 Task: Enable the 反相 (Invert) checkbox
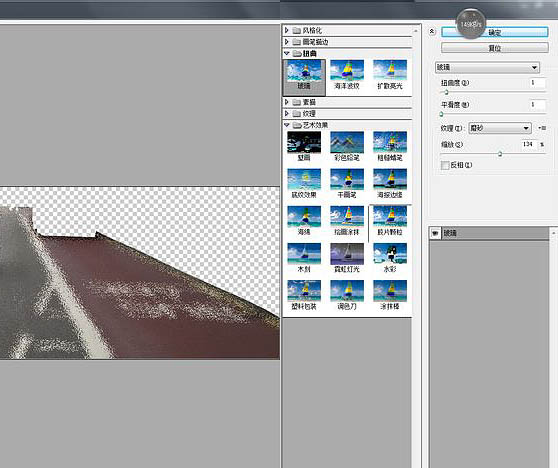(445, 165)
